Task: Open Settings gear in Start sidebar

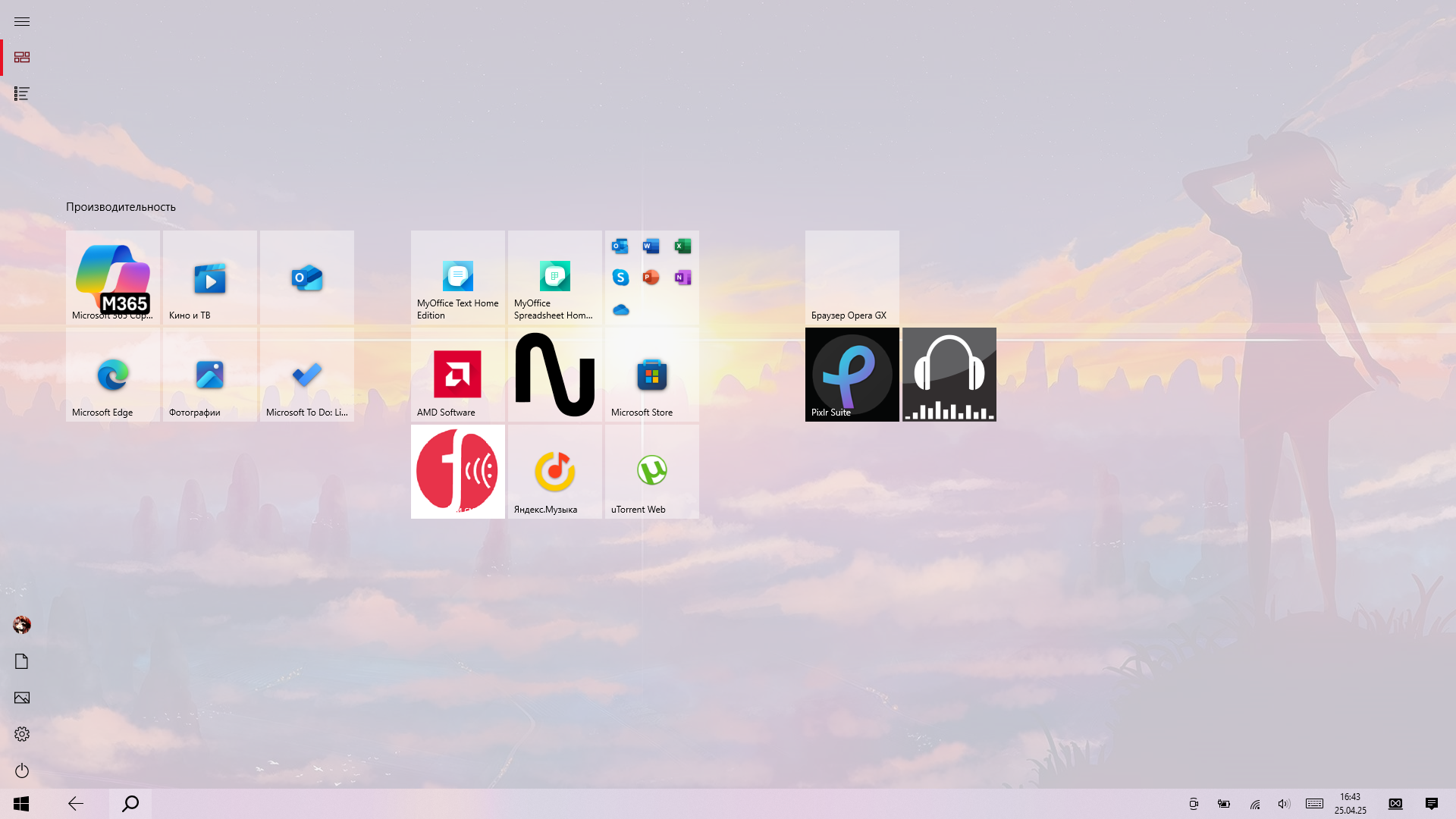Action: pyautogui.click(x=22, y=734)
